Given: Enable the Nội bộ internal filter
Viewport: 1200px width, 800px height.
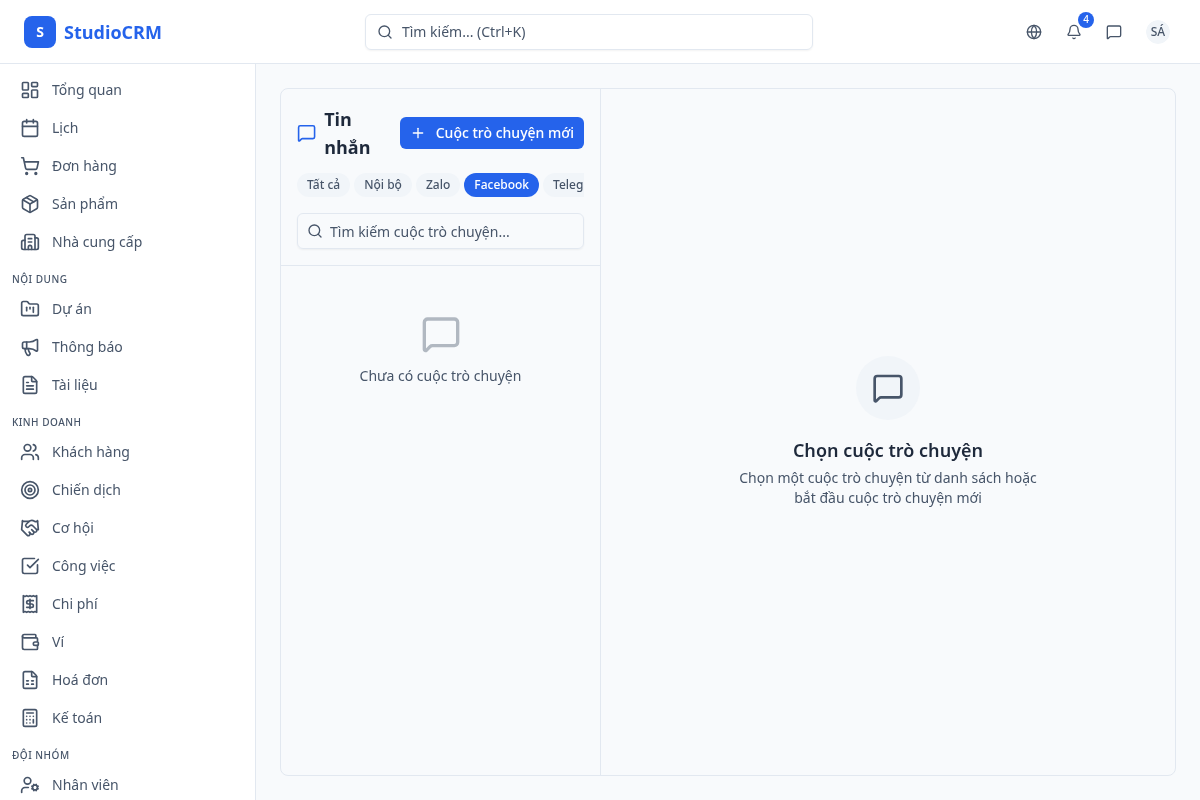Looking at the screenshot, I should (382, 184).
